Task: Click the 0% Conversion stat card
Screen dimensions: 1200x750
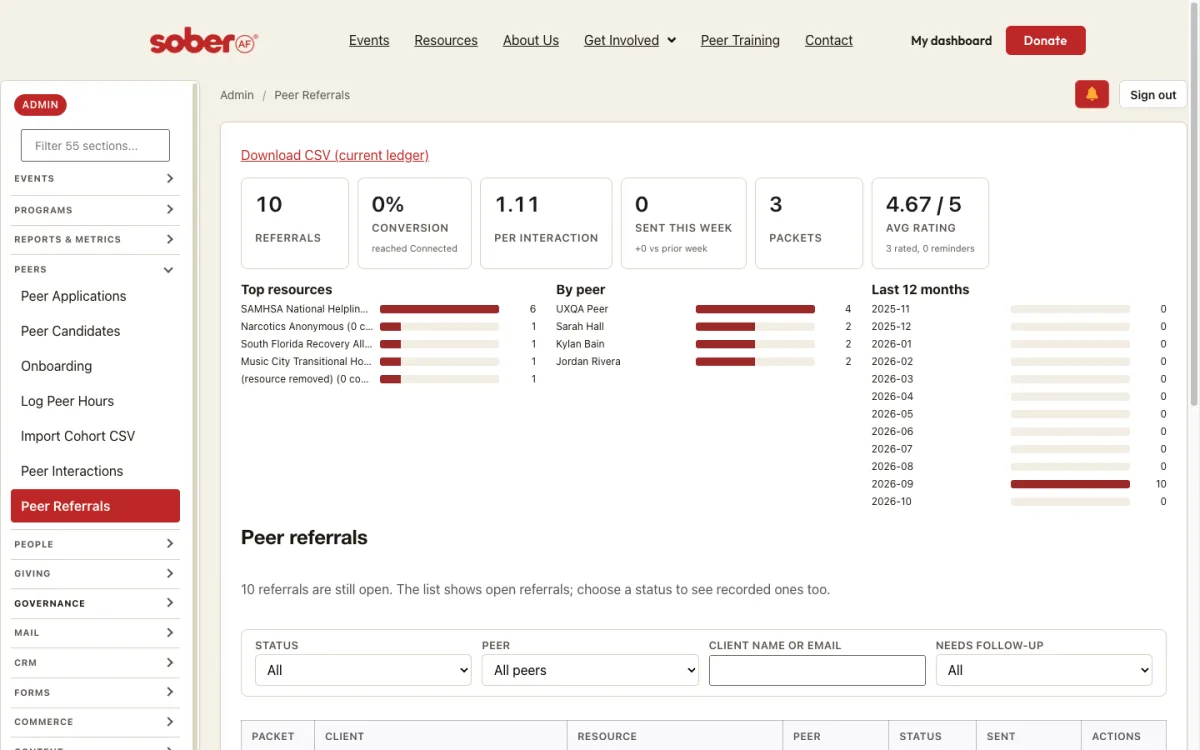Action: (x=414, y=223)
